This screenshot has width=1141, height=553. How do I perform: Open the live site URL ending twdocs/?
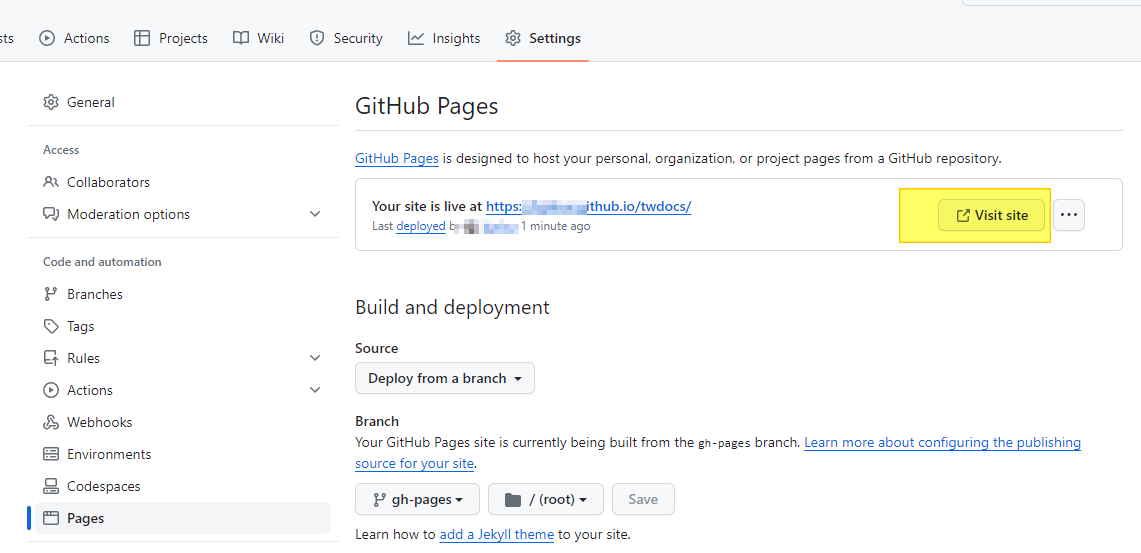pos(588,206)
